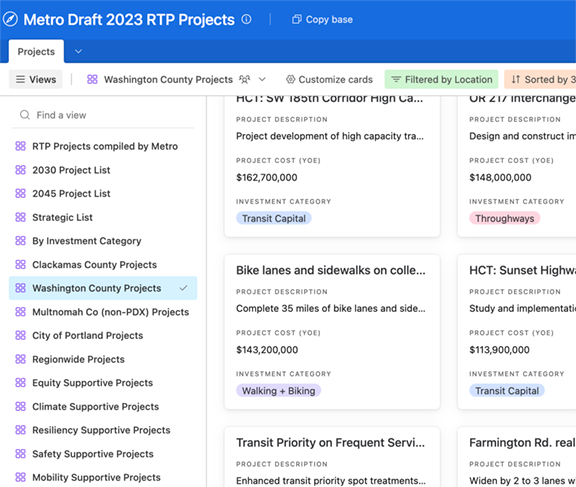The height and width of the screenshot is (487, 576).
Task: Click gallery icon for 2045 Project List
Action: 21,193
